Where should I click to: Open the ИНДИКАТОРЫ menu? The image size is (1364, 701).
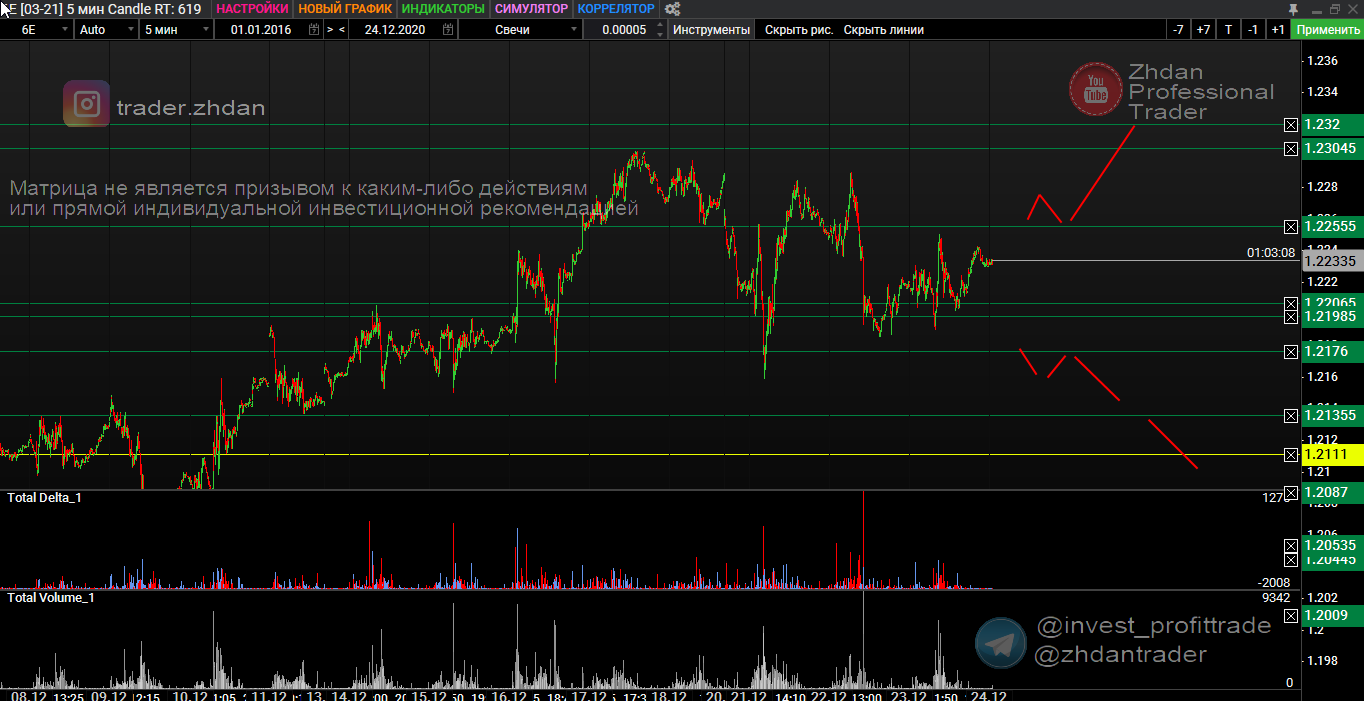pyautogui.click(x=442, y=9)
